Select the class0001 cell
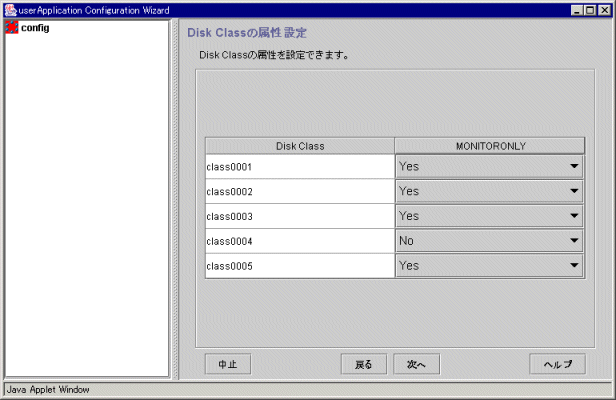This screenshot has width=616, height=400. tap(300, 167)
